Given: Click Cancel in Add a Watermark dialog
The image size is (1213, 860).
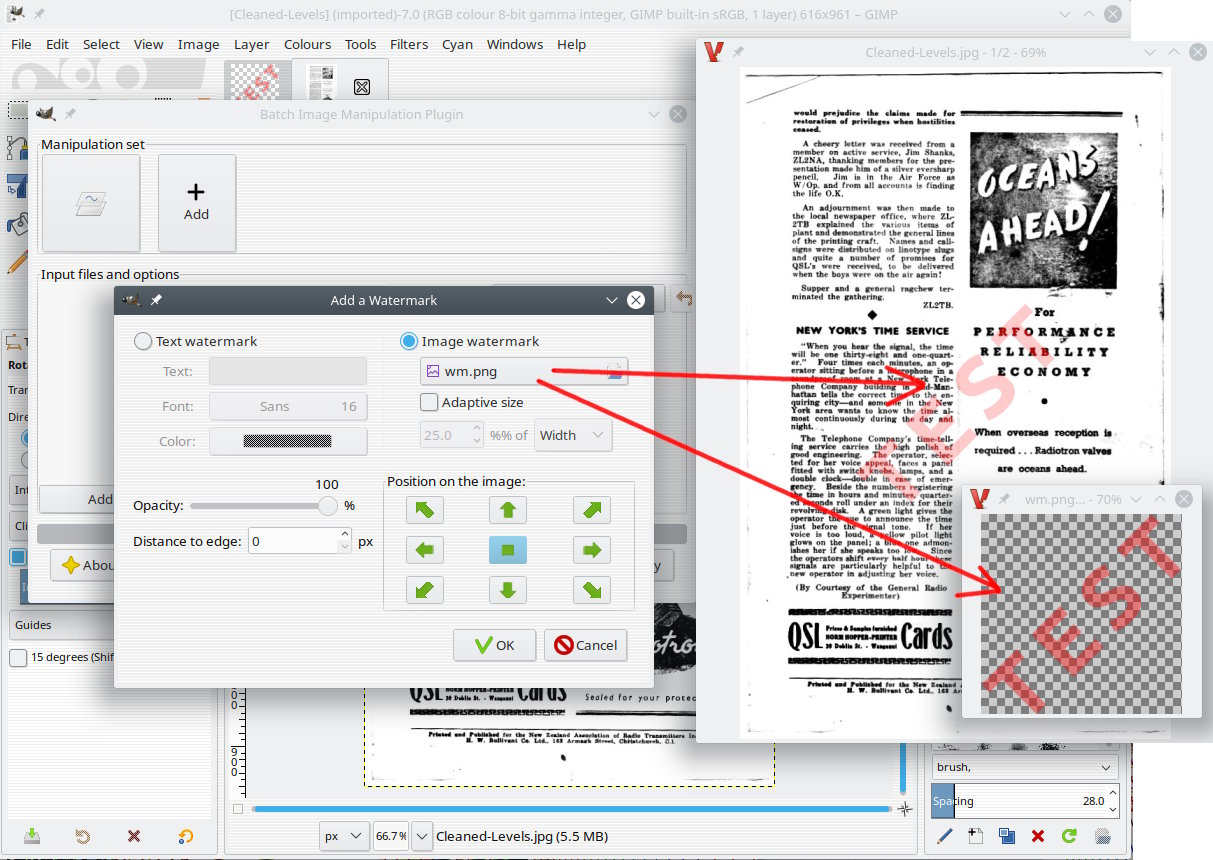Looking at the screenshot, I should [585, 645].
